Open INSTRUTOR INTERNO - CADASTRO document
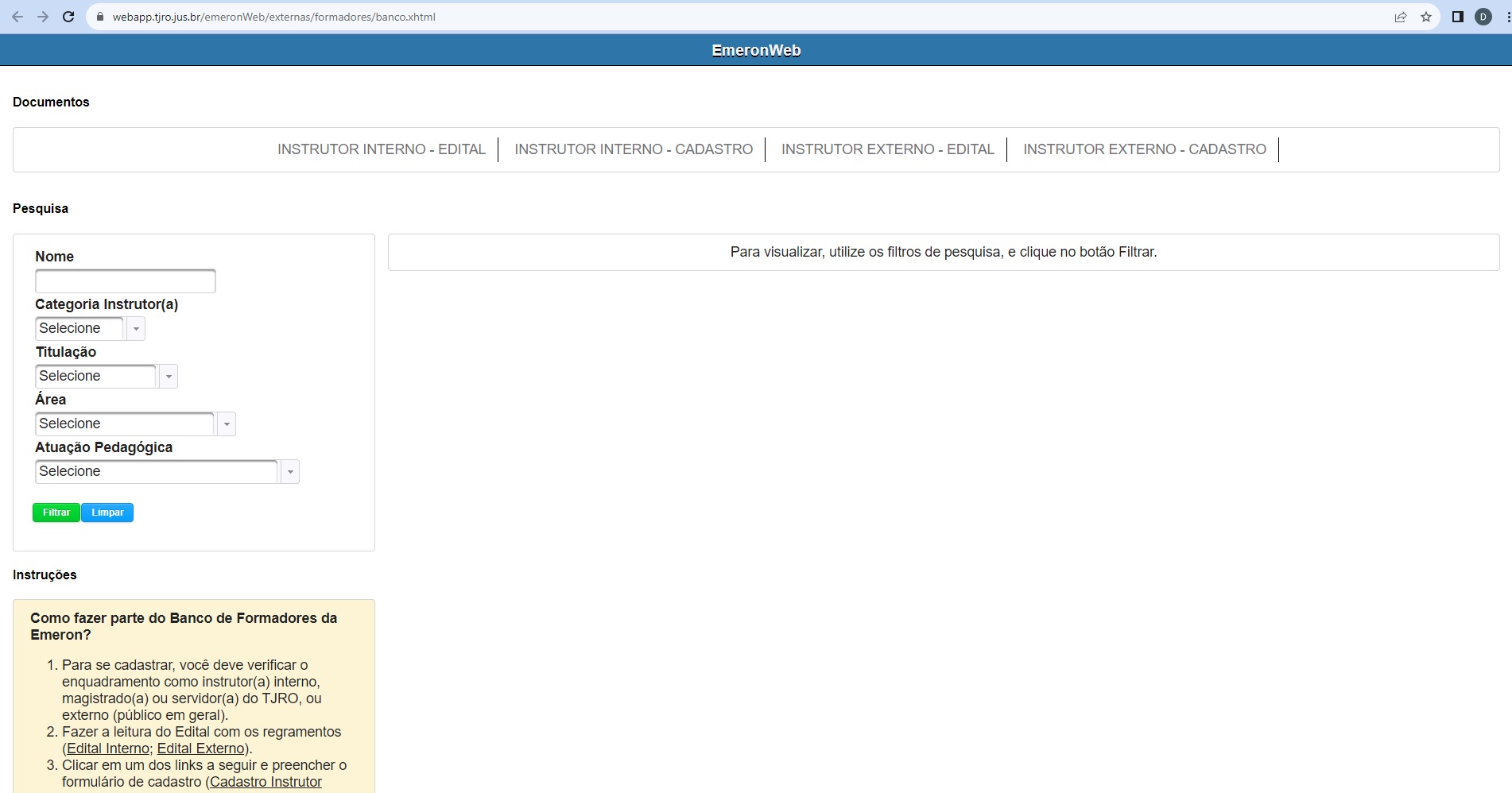Image resolution: width=1512 pixels, height=793 pixels. (634, 149)
